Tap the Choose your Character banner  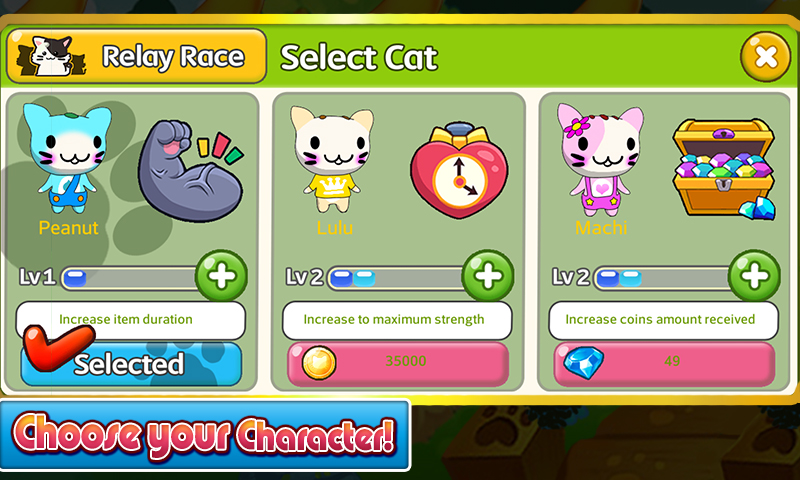pos(205,435)
